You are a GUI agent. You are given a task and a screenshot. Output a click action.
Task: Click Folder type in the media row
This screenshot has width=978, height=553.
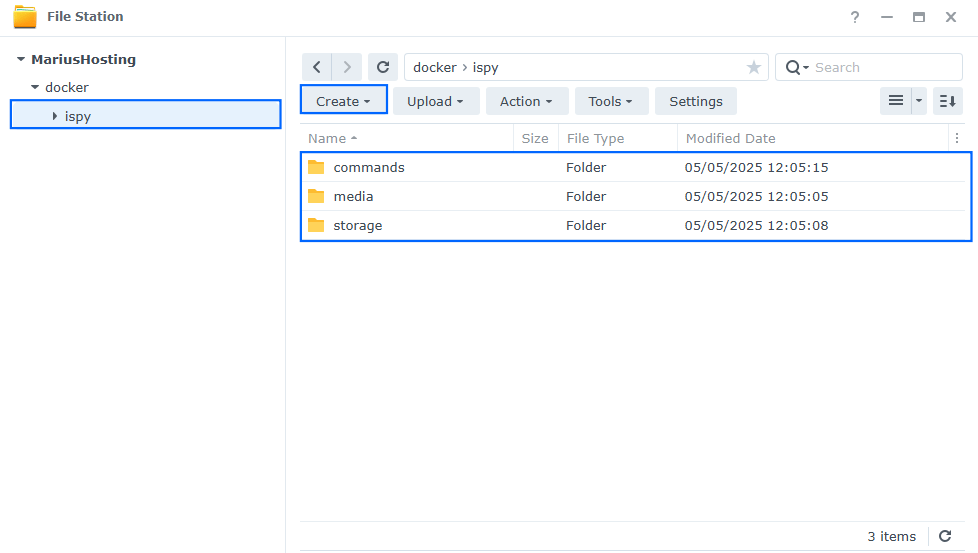[x=586, y=196]
